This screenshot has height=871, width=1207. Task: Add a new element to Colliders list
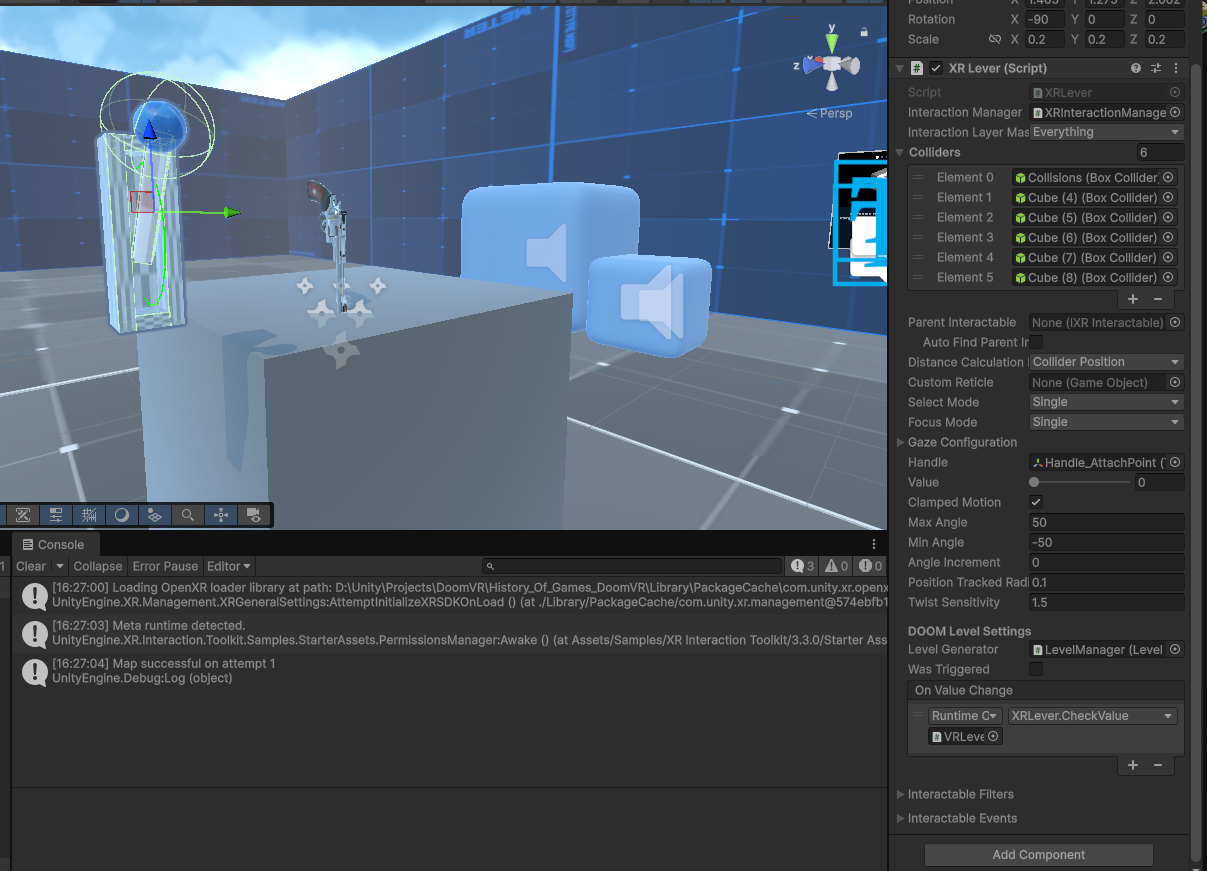[x=1133, y=299]
